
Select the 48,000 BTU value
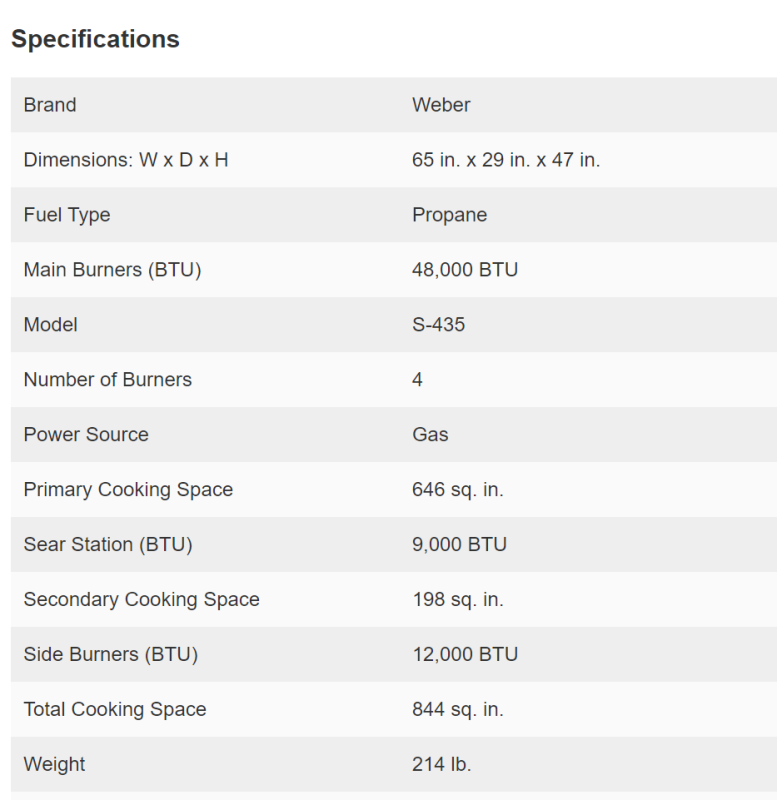tap(465, 270)
